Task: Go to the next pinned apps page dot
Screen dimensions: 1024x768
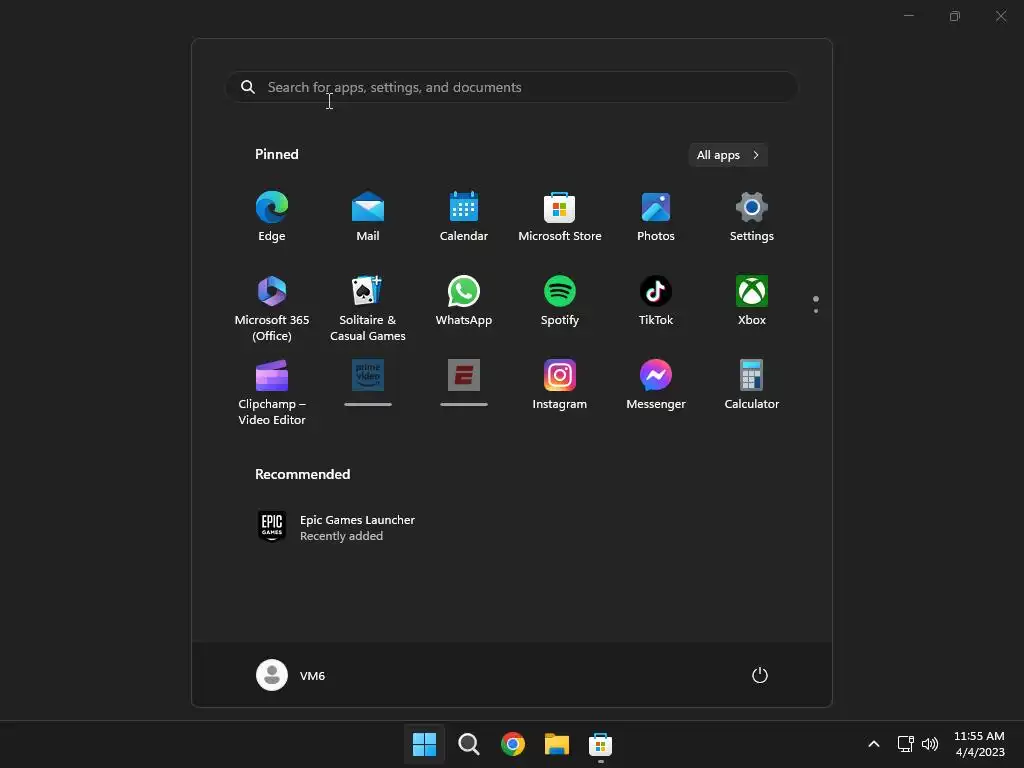Action: click(x=816, y=311)
